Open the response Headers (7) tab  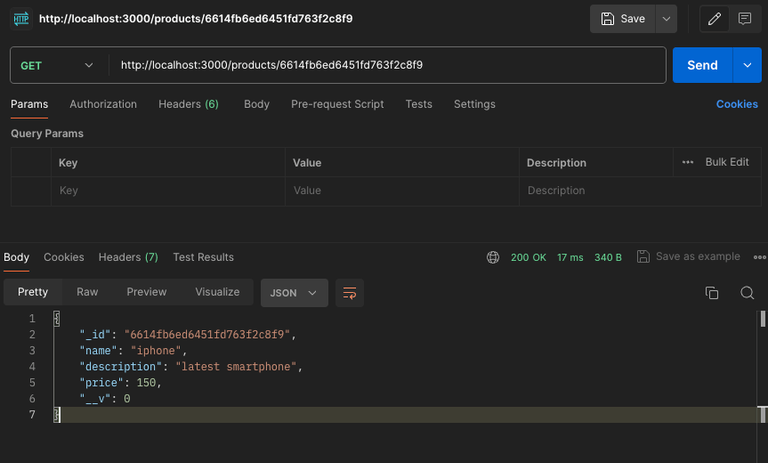click(x=128, y=257)
